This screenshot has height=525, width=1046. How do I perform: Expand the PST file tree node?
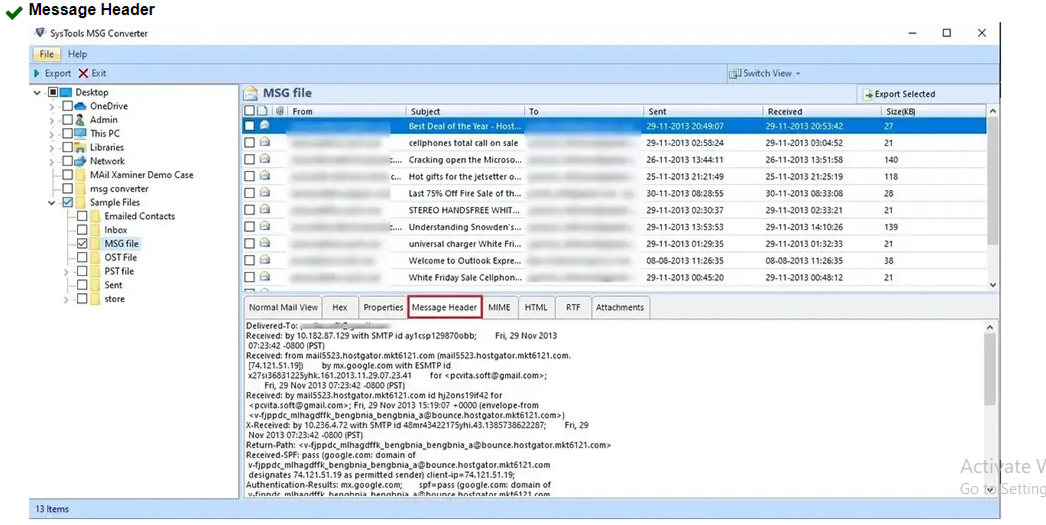tap(66, 272)
